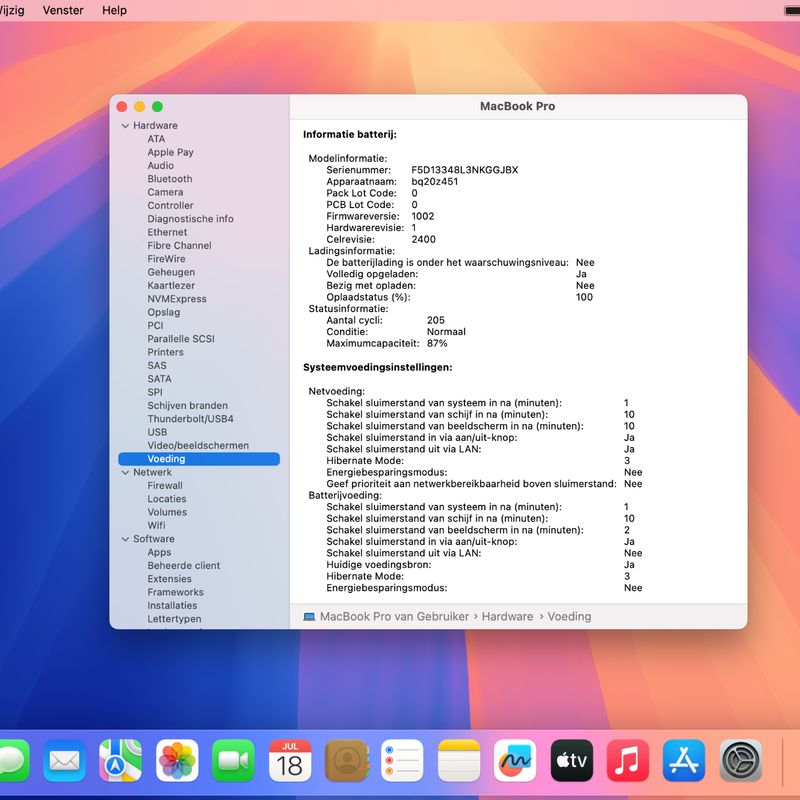Show Wifi network information
This screenshot has height=800, width=800.
point(156,525)
